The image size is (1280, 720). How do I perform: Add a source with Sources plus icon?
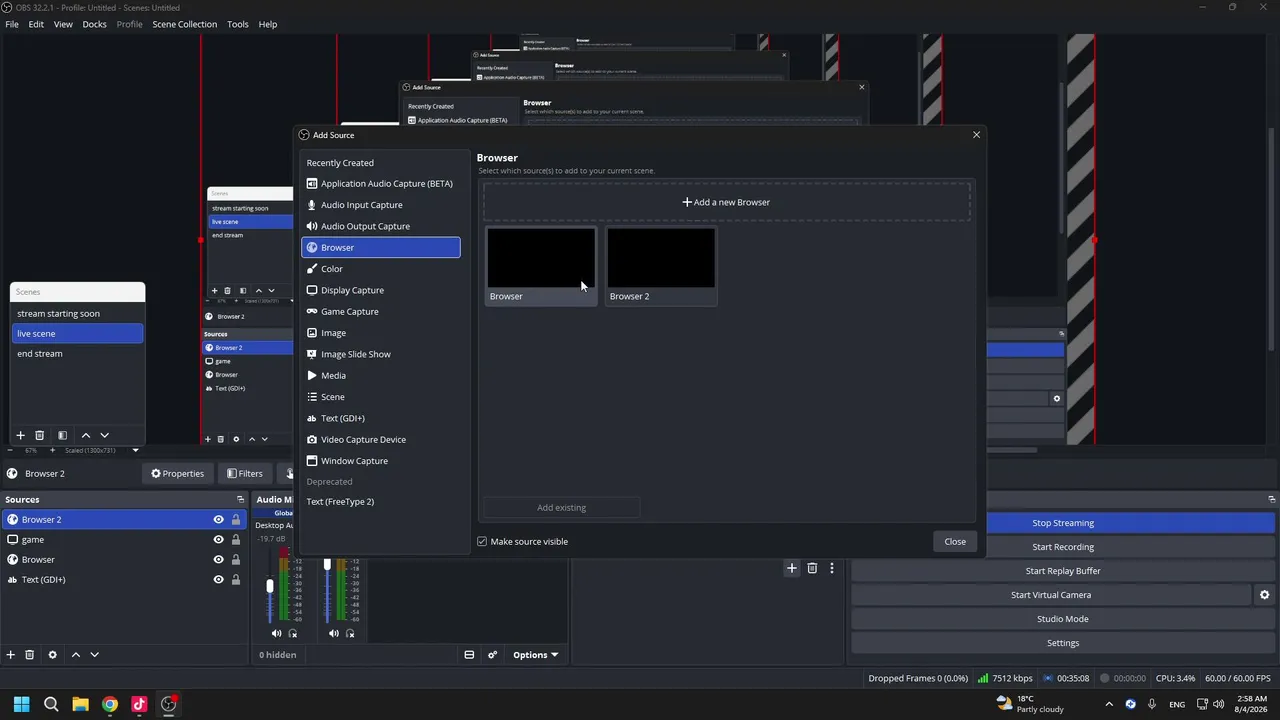pyautogui.click(x=11, y=655)
